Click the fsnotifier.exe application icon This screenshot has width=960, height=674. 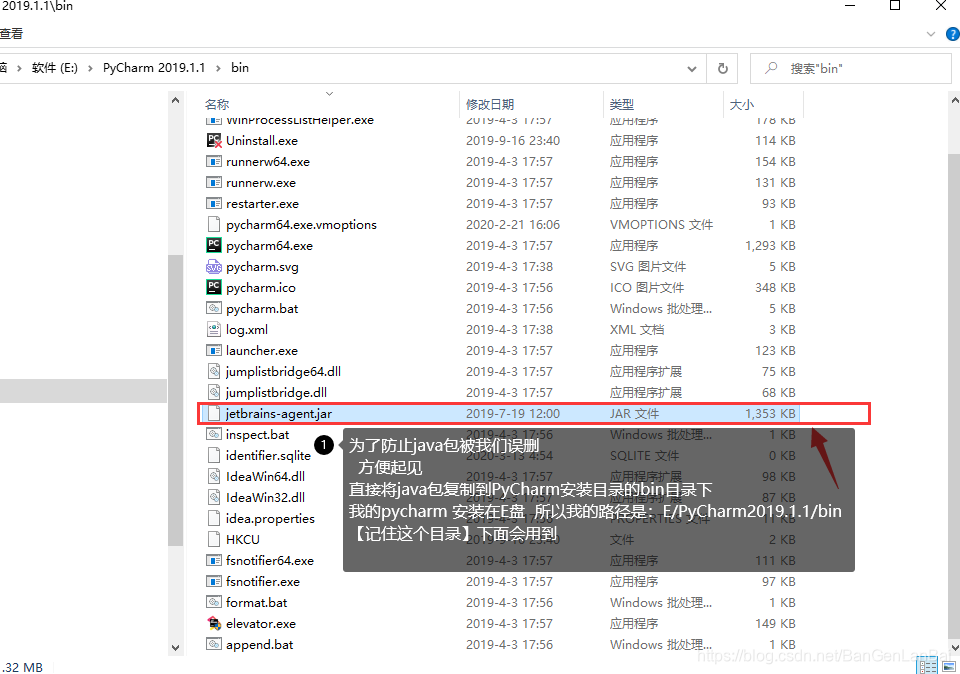[x=214, y=582]
